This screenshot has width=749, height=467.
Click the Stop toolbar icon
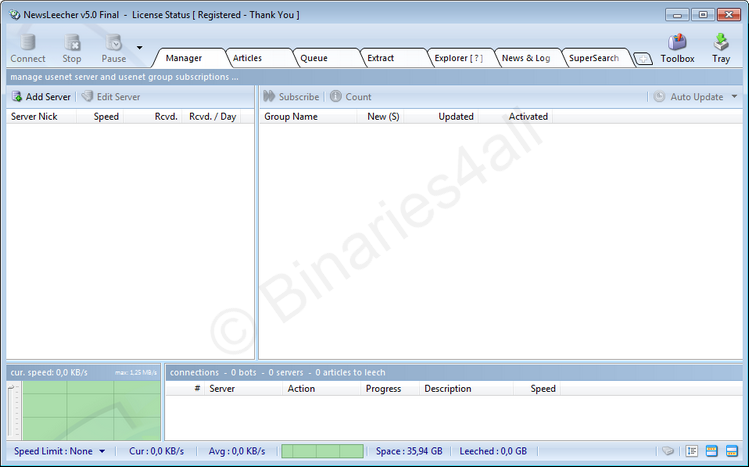click(x=72, y=48)
